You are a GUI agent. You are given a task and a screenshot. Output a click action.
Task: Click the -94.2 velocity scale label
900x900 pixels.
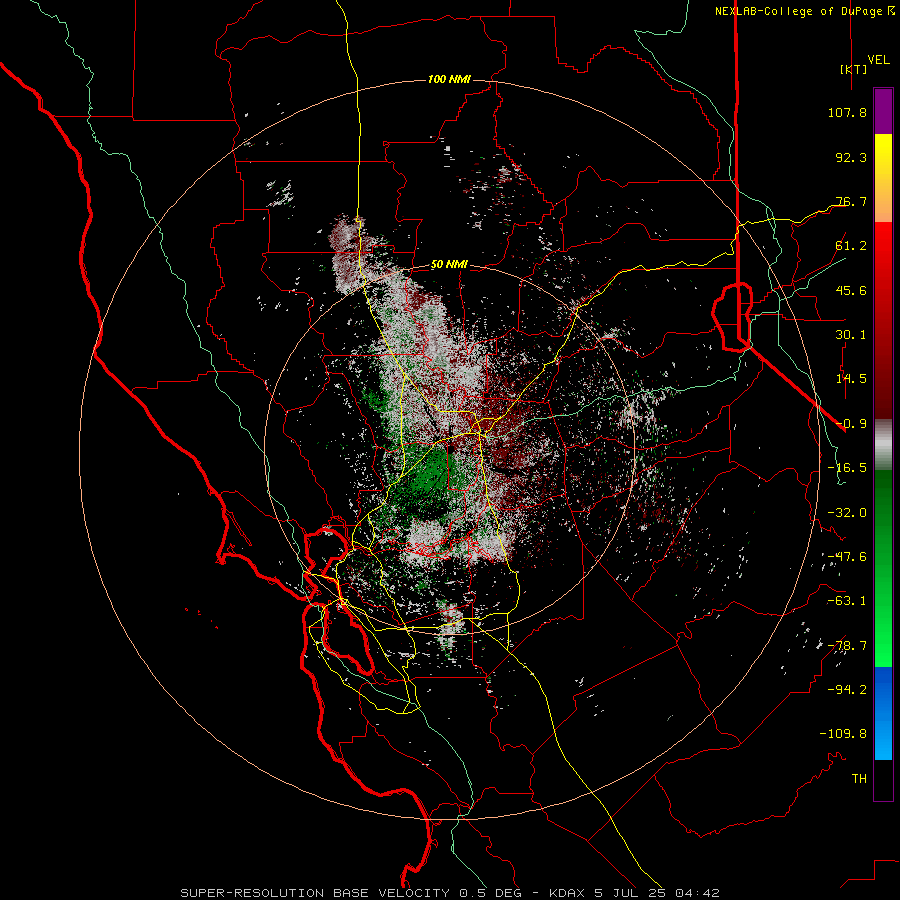point(847,690)
